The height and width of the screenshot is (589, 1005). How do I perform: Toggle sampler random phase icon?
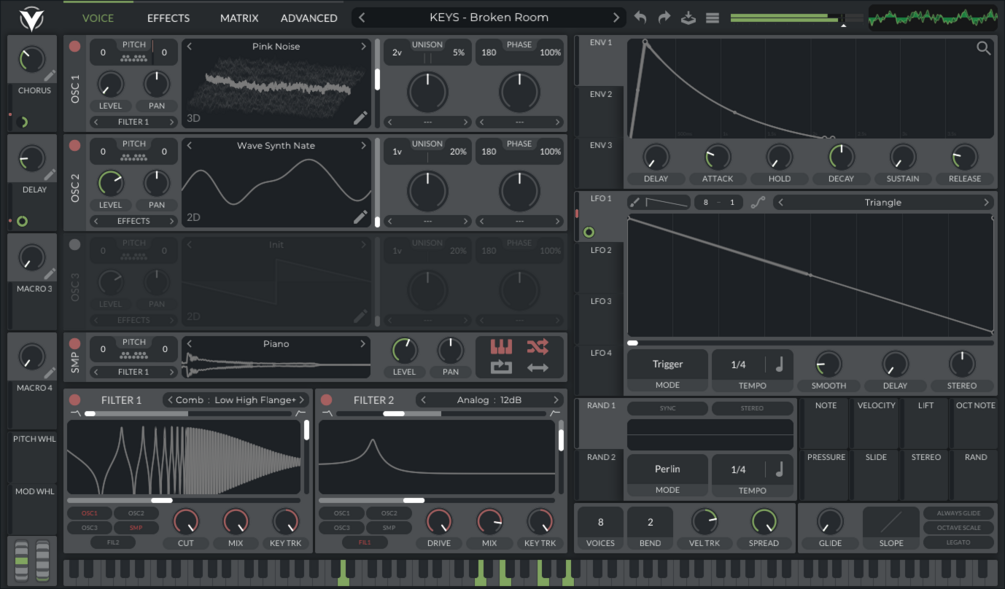click(537, 347)
